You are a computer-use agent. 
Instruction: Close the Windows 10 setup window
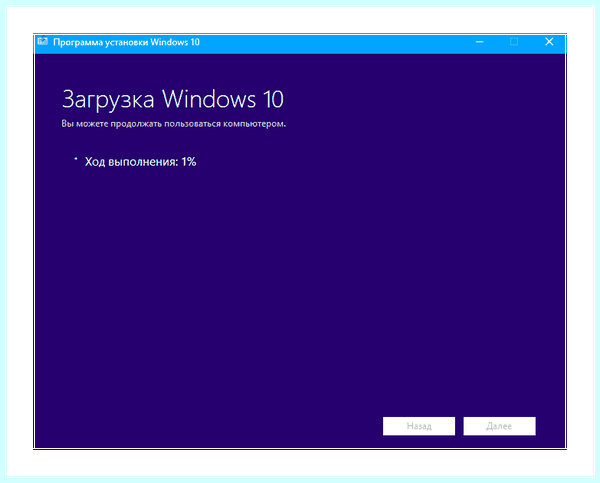(549, 42)
